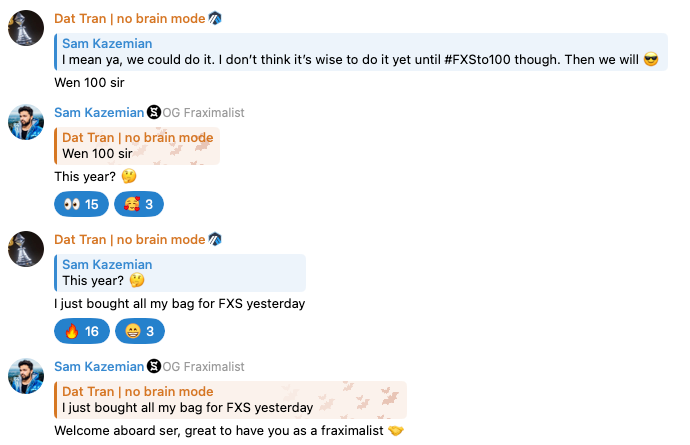Toggle the heart-face reaction under "This year?"
The image size is (690, 445).
(x=139, y=204)
